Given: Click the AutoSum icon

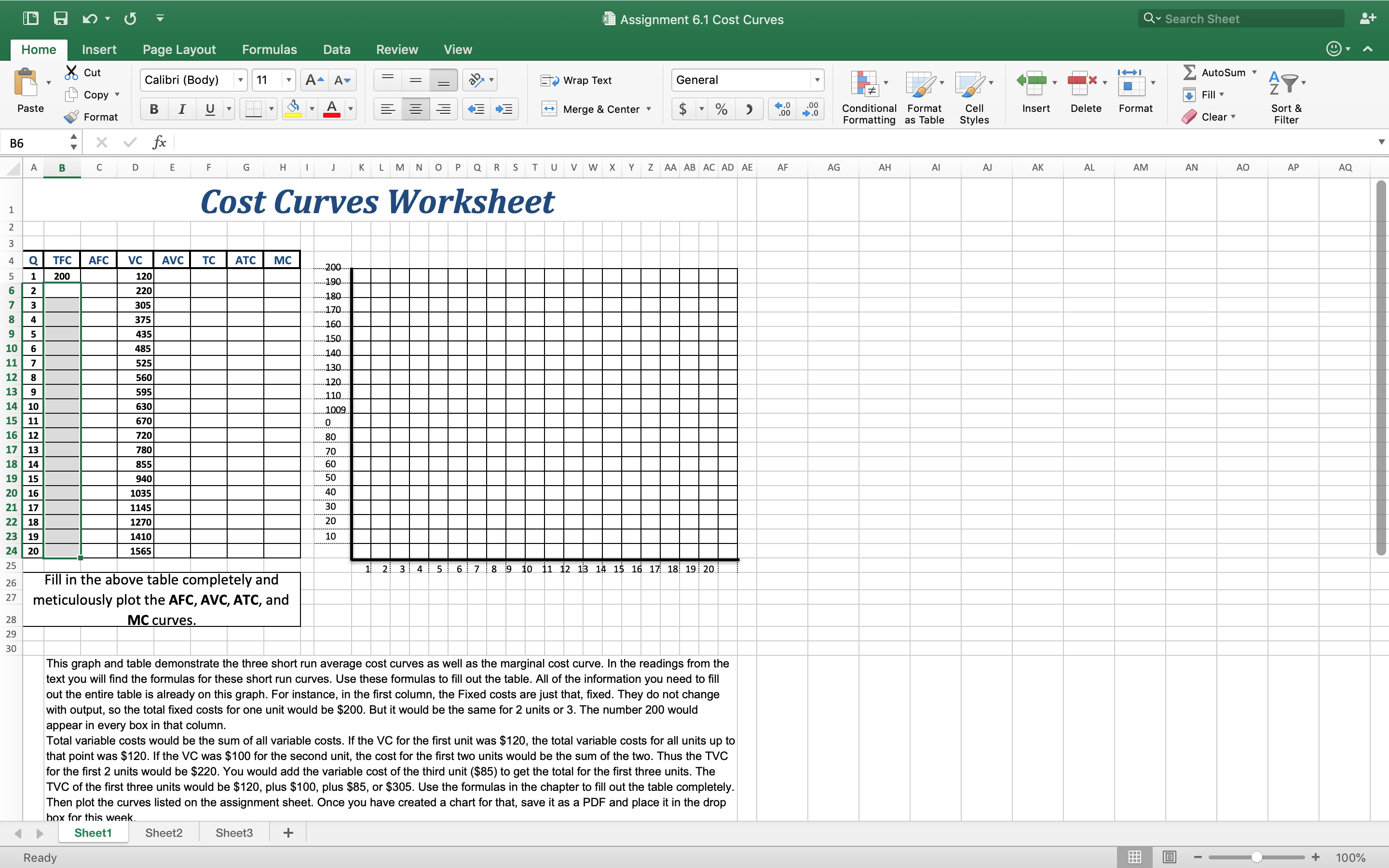Looking at the screenshot, I should coord(1189,72).
